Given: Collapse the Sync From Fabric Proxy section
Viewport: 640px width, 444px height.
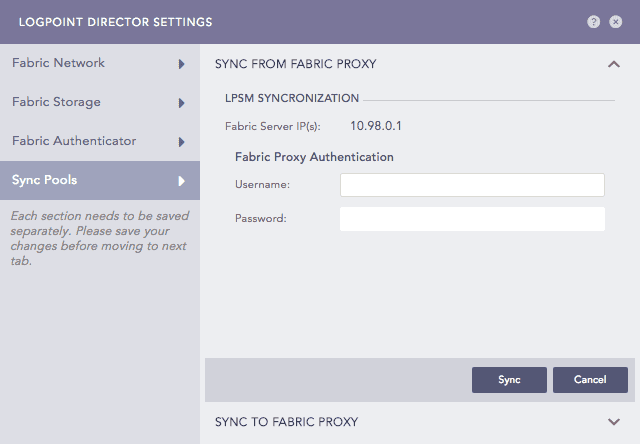Looking at the screenshot, I should [x=614, y=64].
